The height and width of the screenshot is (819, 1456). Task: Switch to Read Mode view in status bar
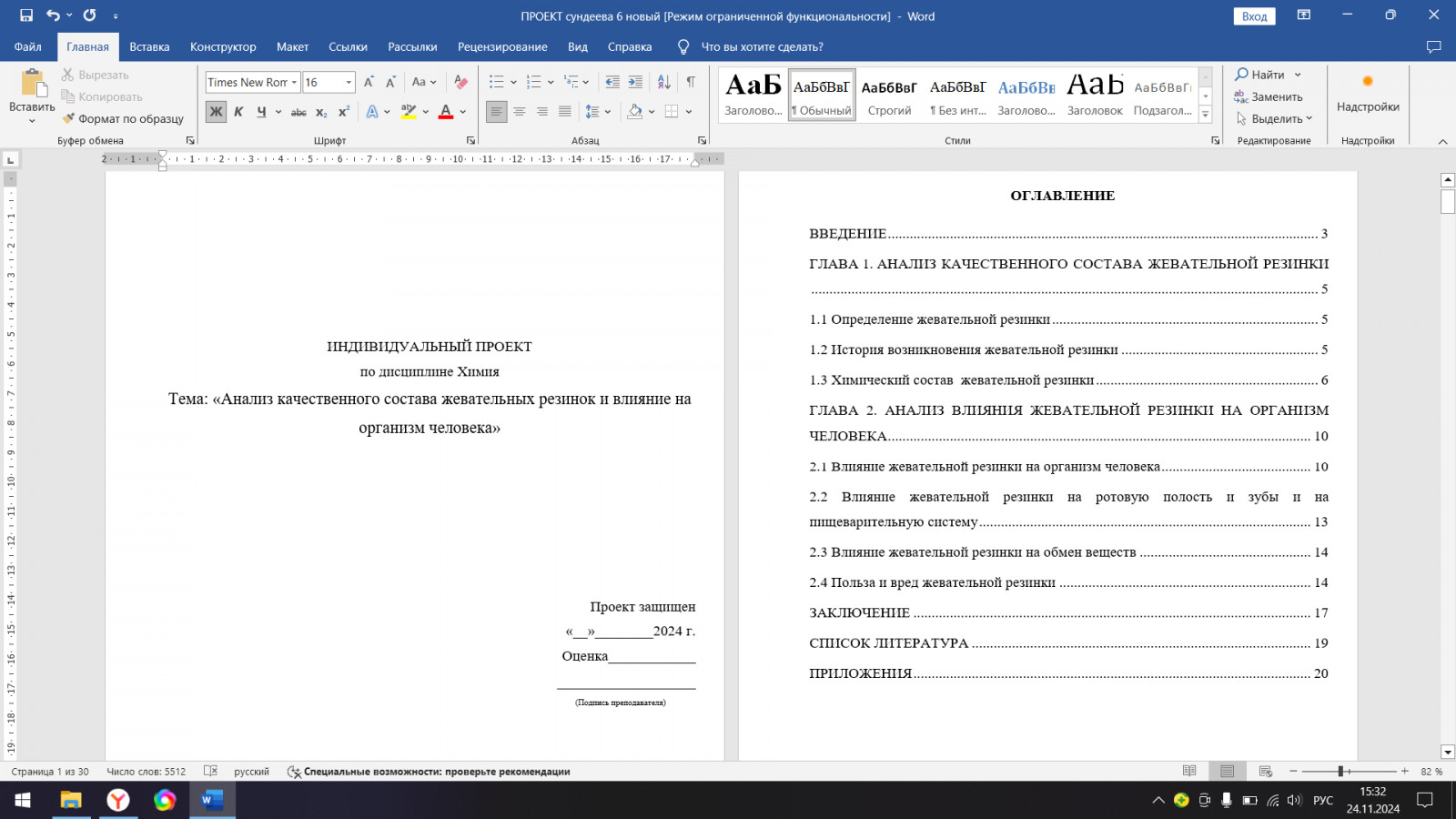1189,771
